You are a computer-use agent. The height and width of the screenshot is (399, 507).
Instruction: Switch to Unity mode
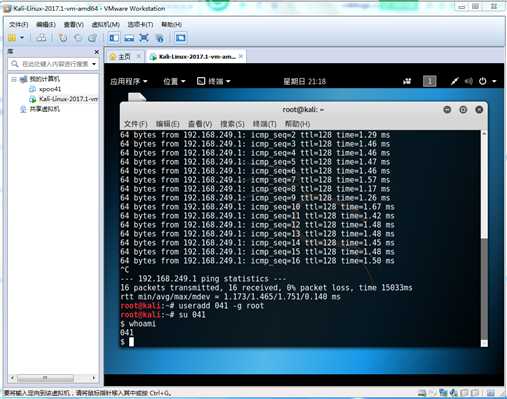(x=160, y=38)
